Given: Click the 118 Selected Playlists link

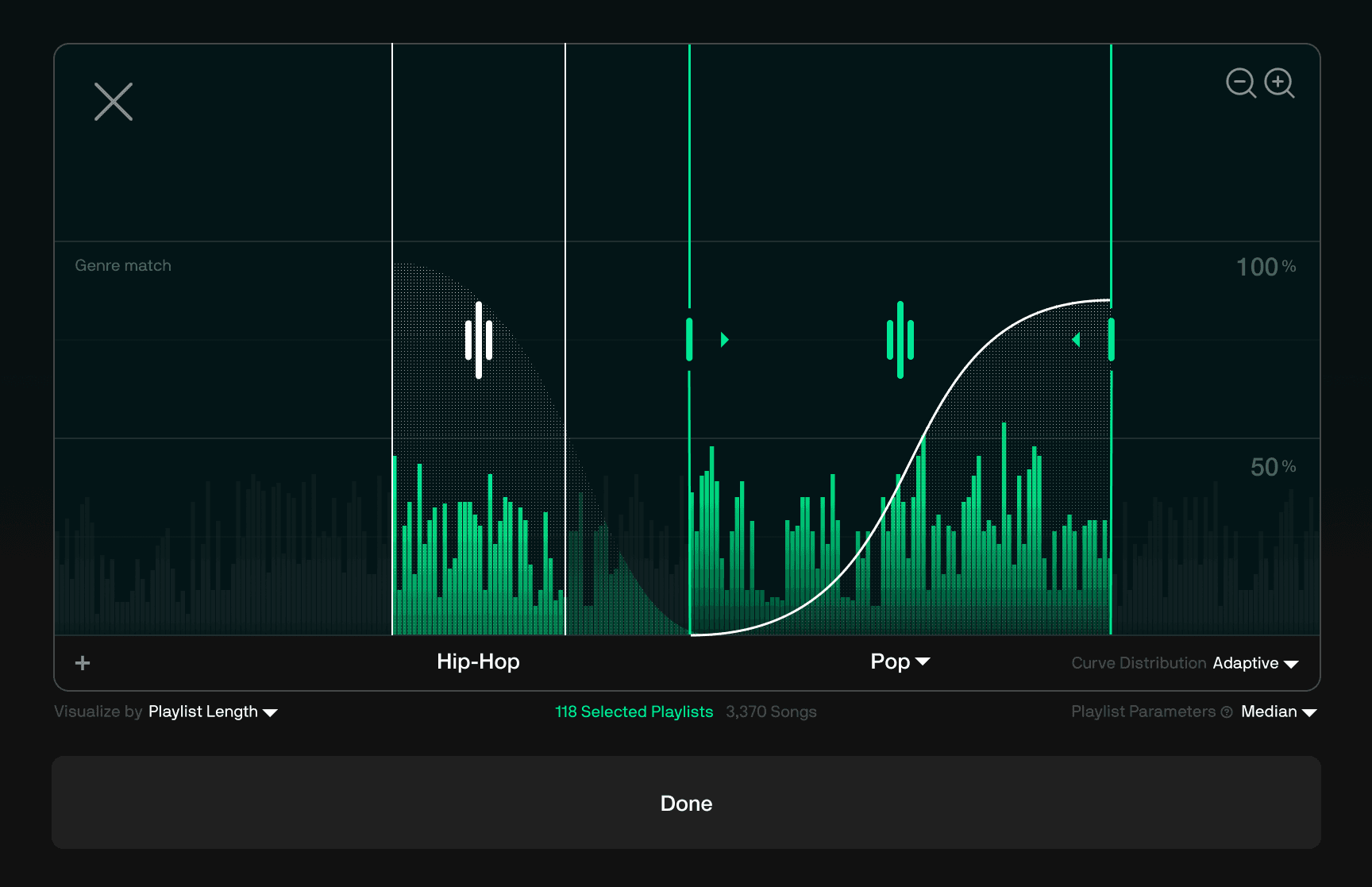Looking at the screenshot, I should [634, 712].
